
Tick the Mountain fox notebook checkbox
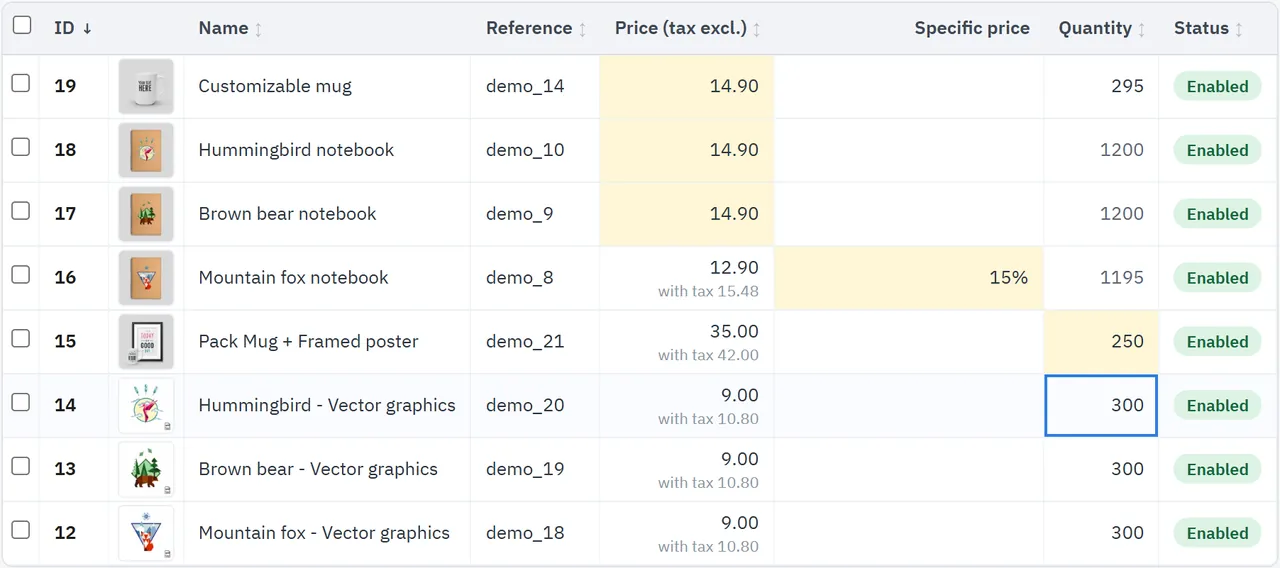pyautogui.click(x=21, y=275)
